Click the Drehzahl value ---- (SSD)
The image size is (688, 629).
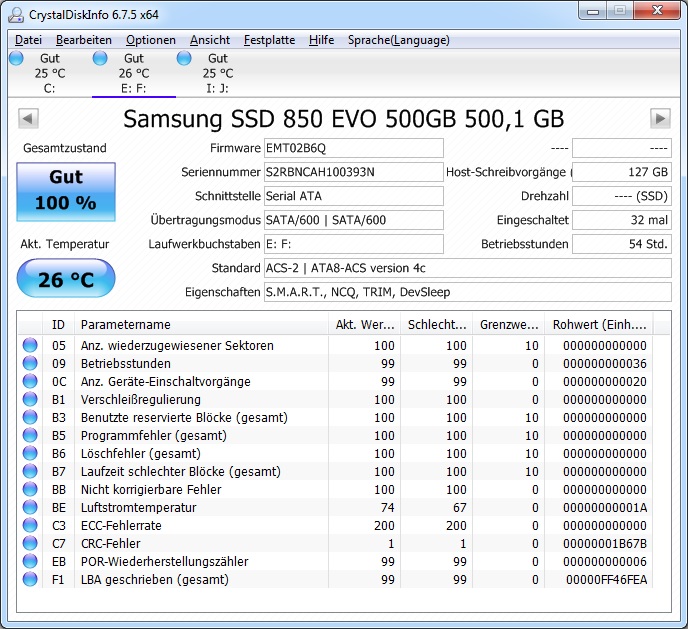point(622,196)
